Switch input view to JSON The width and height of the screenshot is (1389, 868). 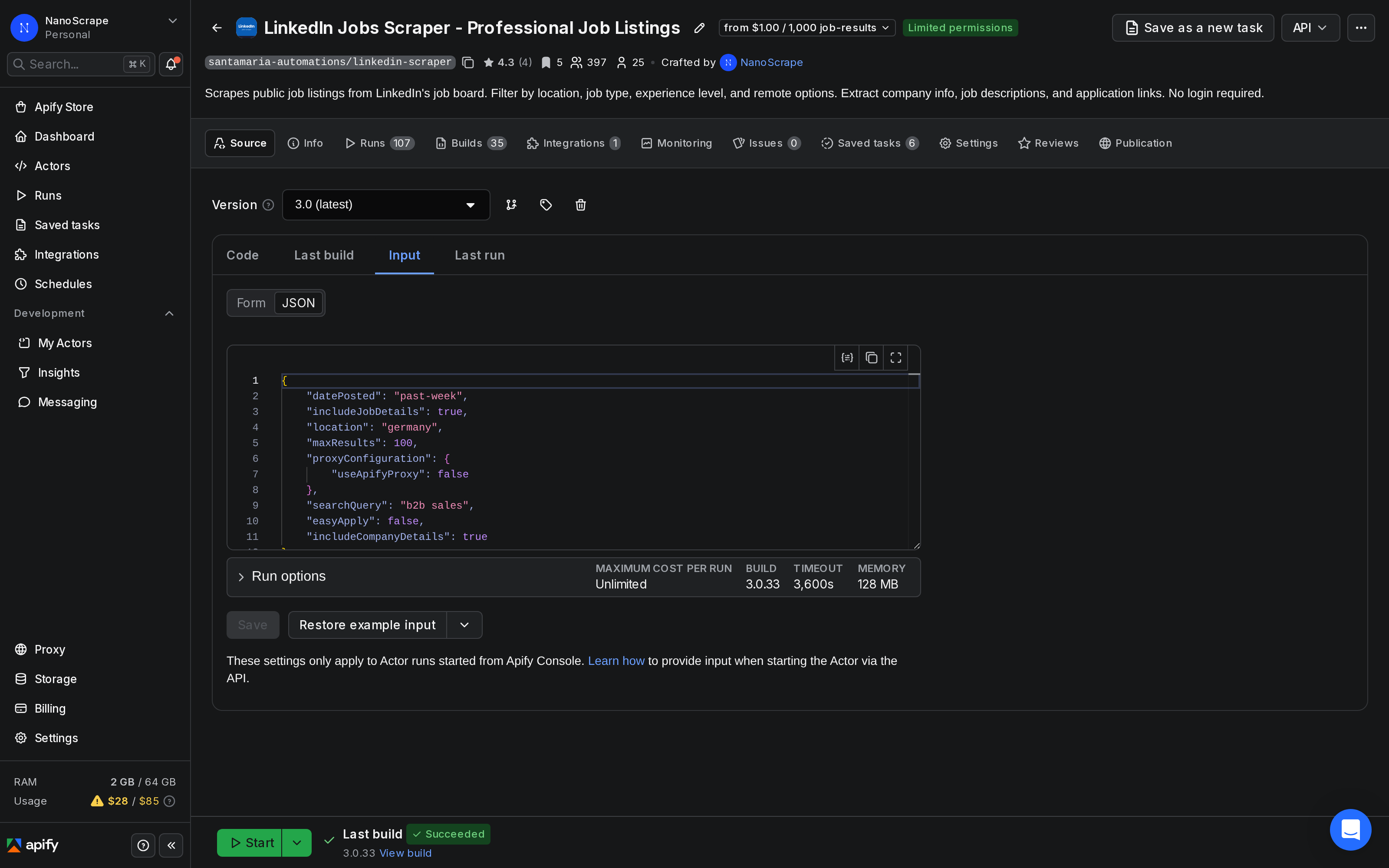click(299, 302)
